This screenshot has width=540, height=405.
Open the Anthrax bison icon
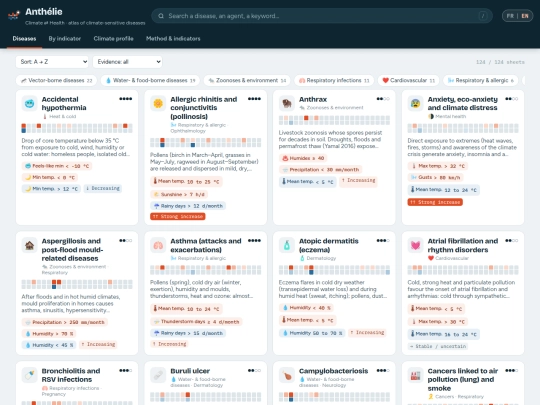[287, 103]
